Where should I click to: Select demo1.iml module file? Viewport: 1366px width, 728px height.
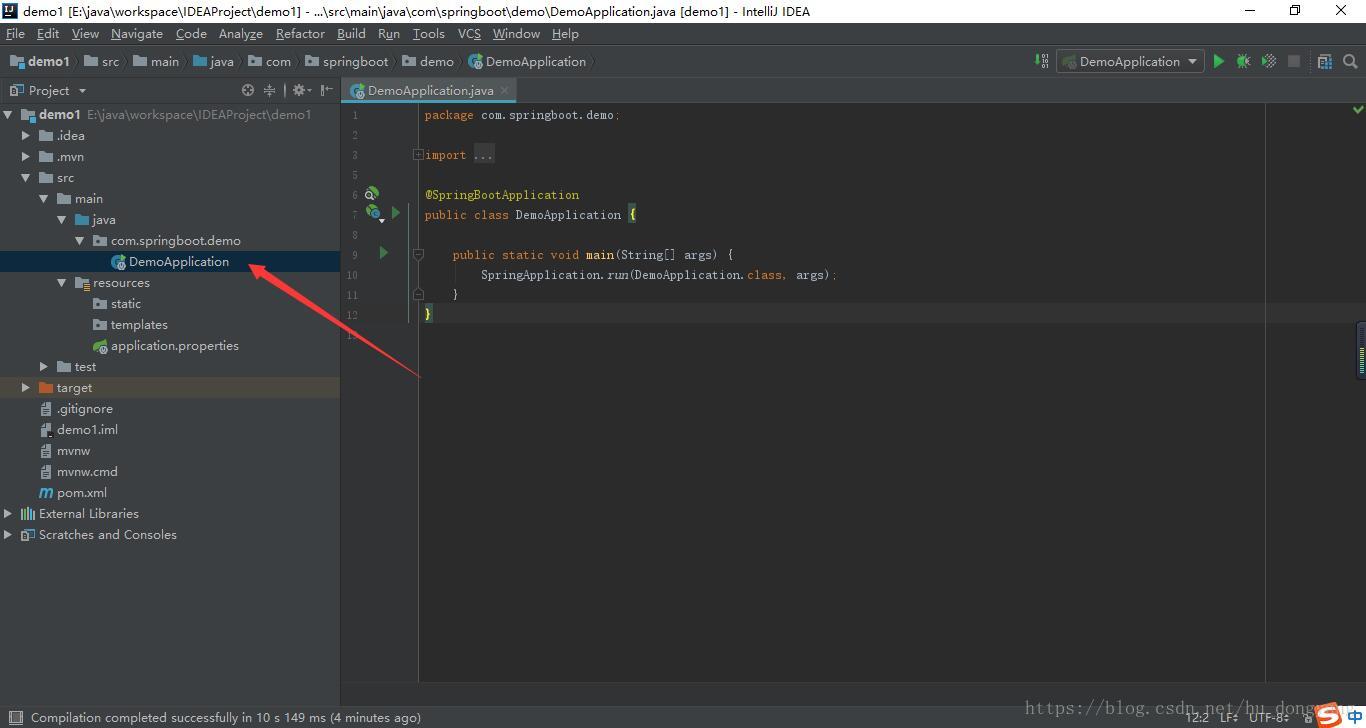click(x=79, y=429)
